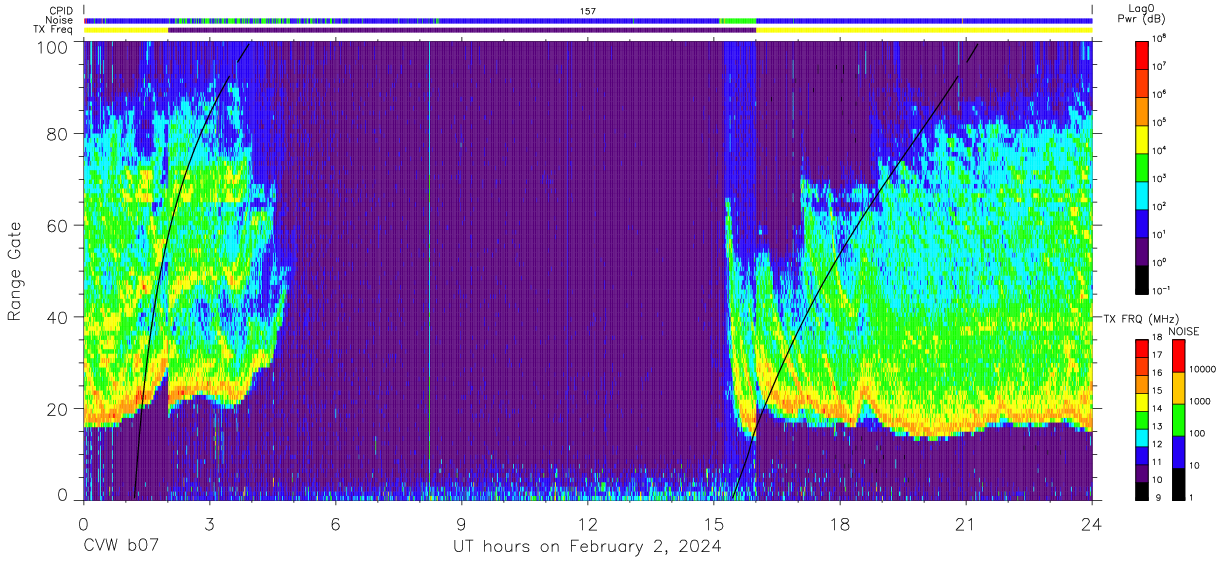The image size is (1228, 567).
Task: Click the 'TX Freq' row label
Action: (x=53, y=30)
